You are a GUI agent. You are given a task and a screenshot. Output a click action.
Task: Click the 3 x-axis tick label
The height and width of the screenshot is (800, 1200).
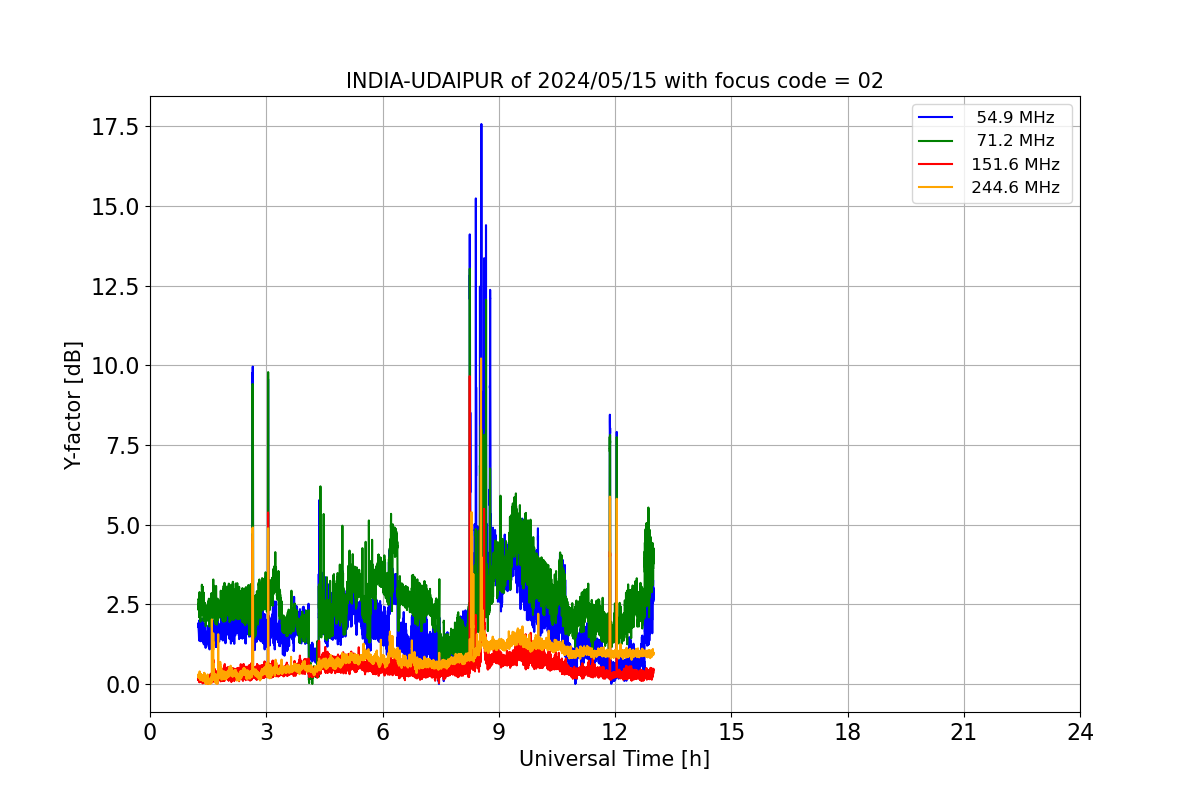point(266,732)
